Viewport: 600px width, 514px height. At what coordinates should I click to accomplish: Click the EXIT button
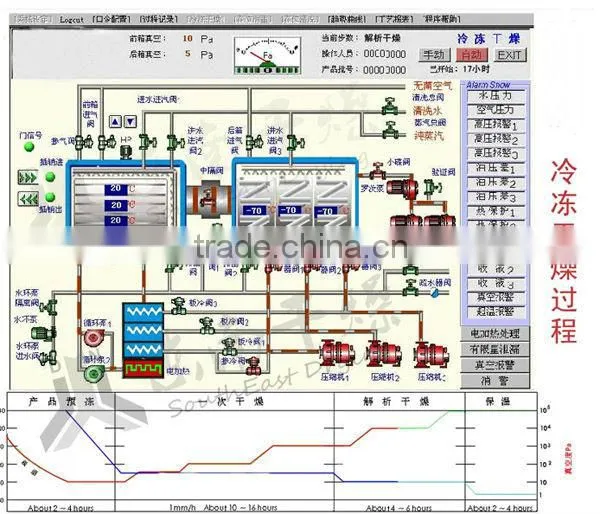(x=510, y=55)
